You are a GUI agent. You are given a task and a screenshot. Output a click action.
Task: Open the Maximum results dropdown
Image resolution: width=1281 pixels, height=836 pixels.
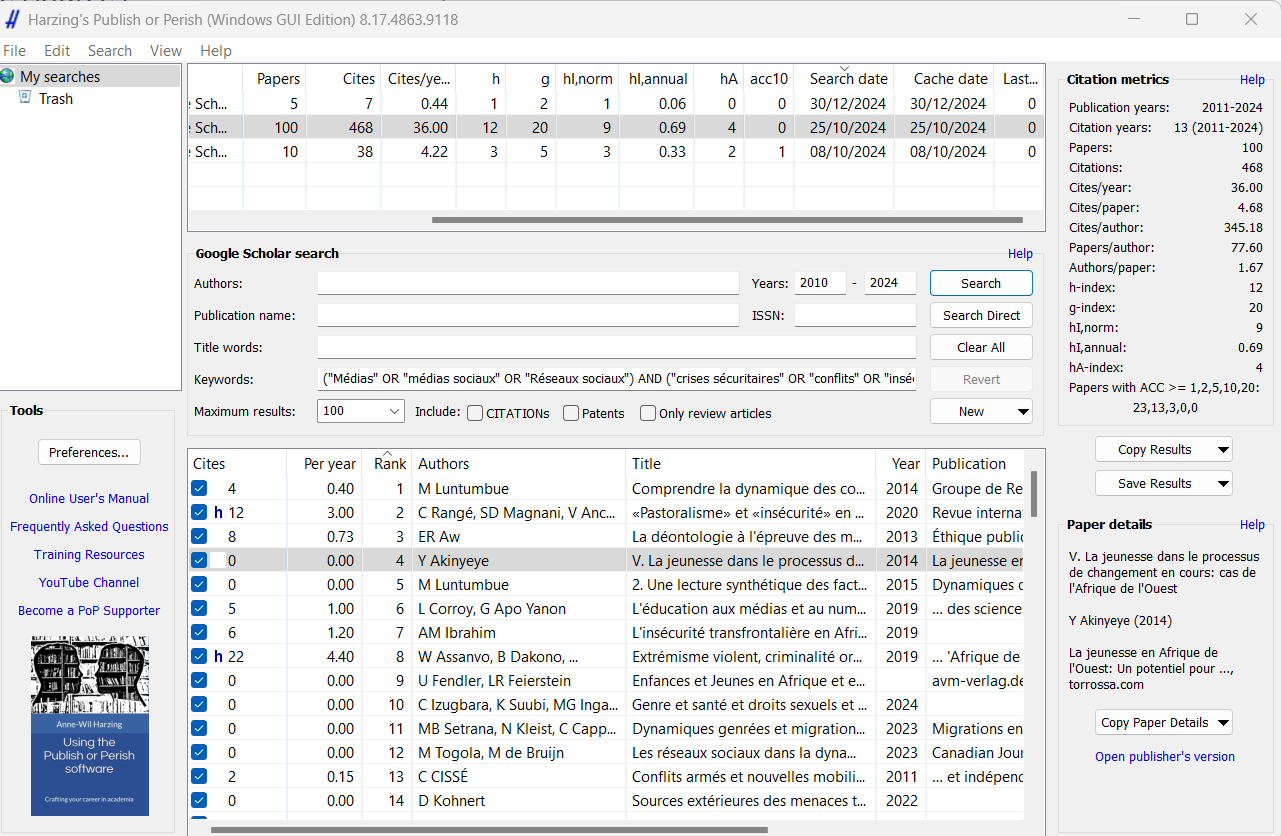(393, 411)
